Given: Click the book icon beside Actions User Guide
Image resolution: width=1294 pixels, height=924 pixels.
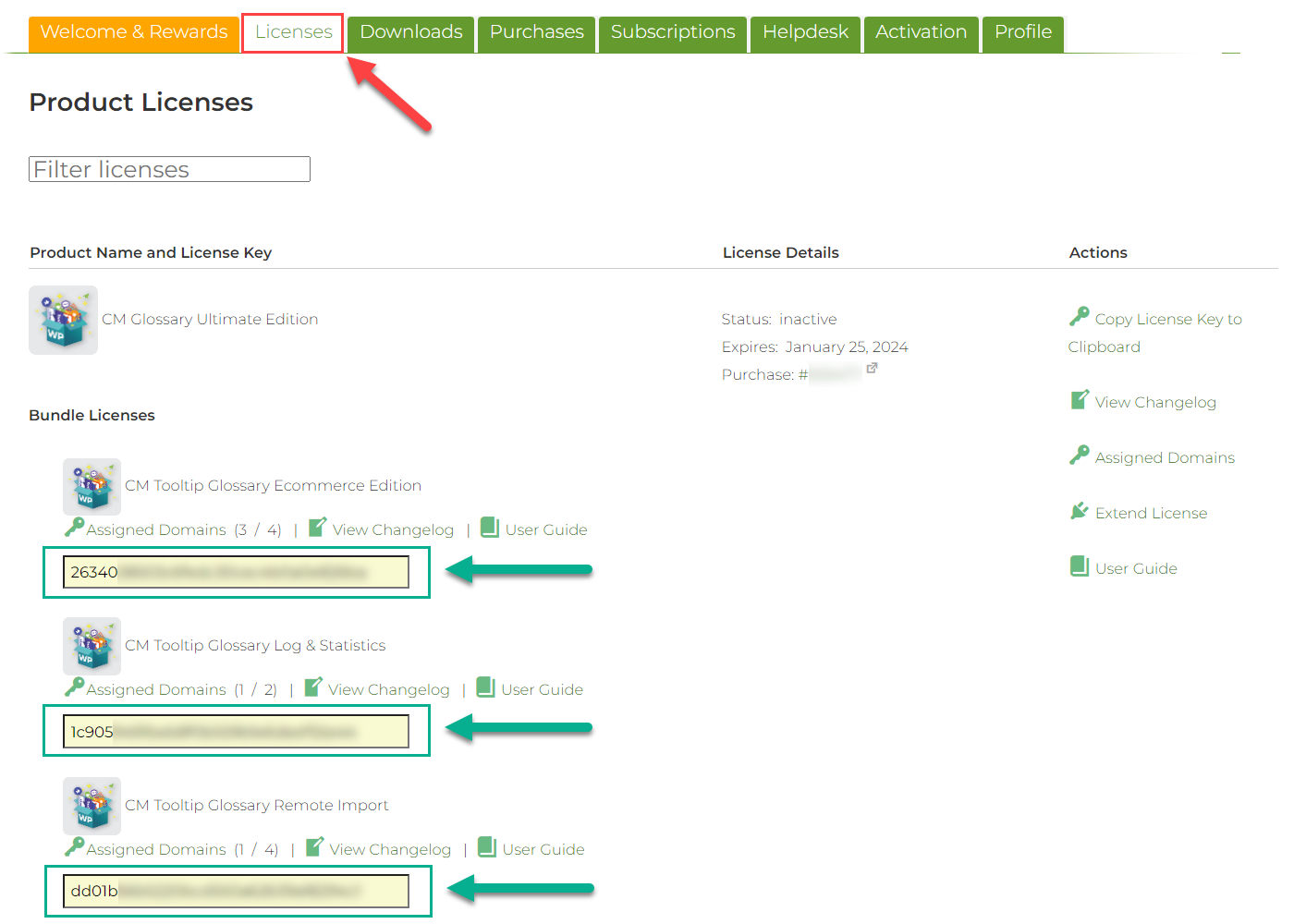Looking at the screenshot, I should pos(1079,566).
